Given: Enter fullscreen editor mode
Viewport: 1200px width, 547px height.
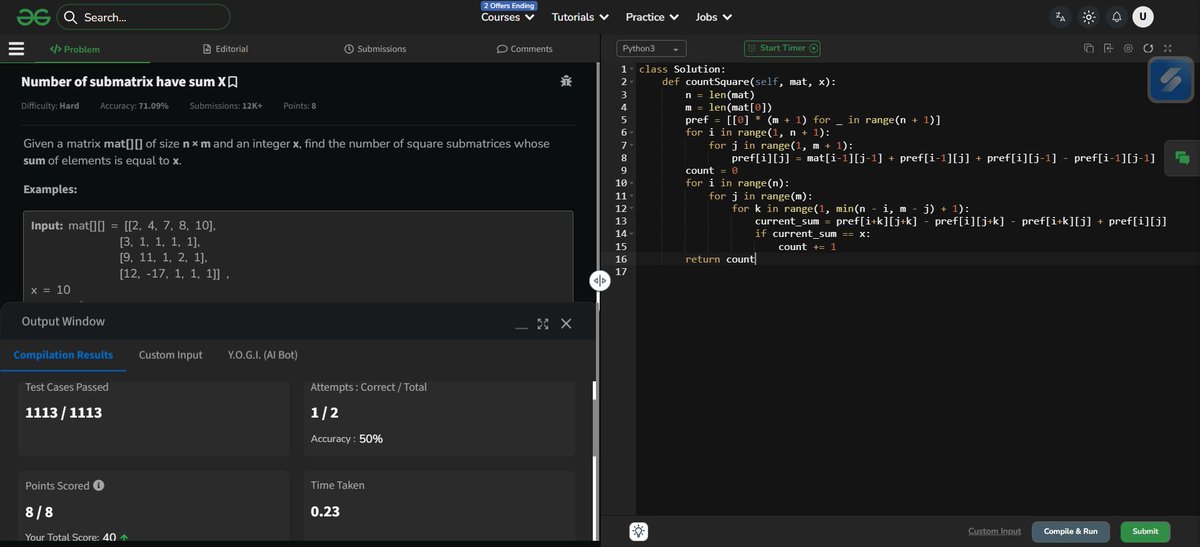Looking at the screenshot, I should 1167,48.
